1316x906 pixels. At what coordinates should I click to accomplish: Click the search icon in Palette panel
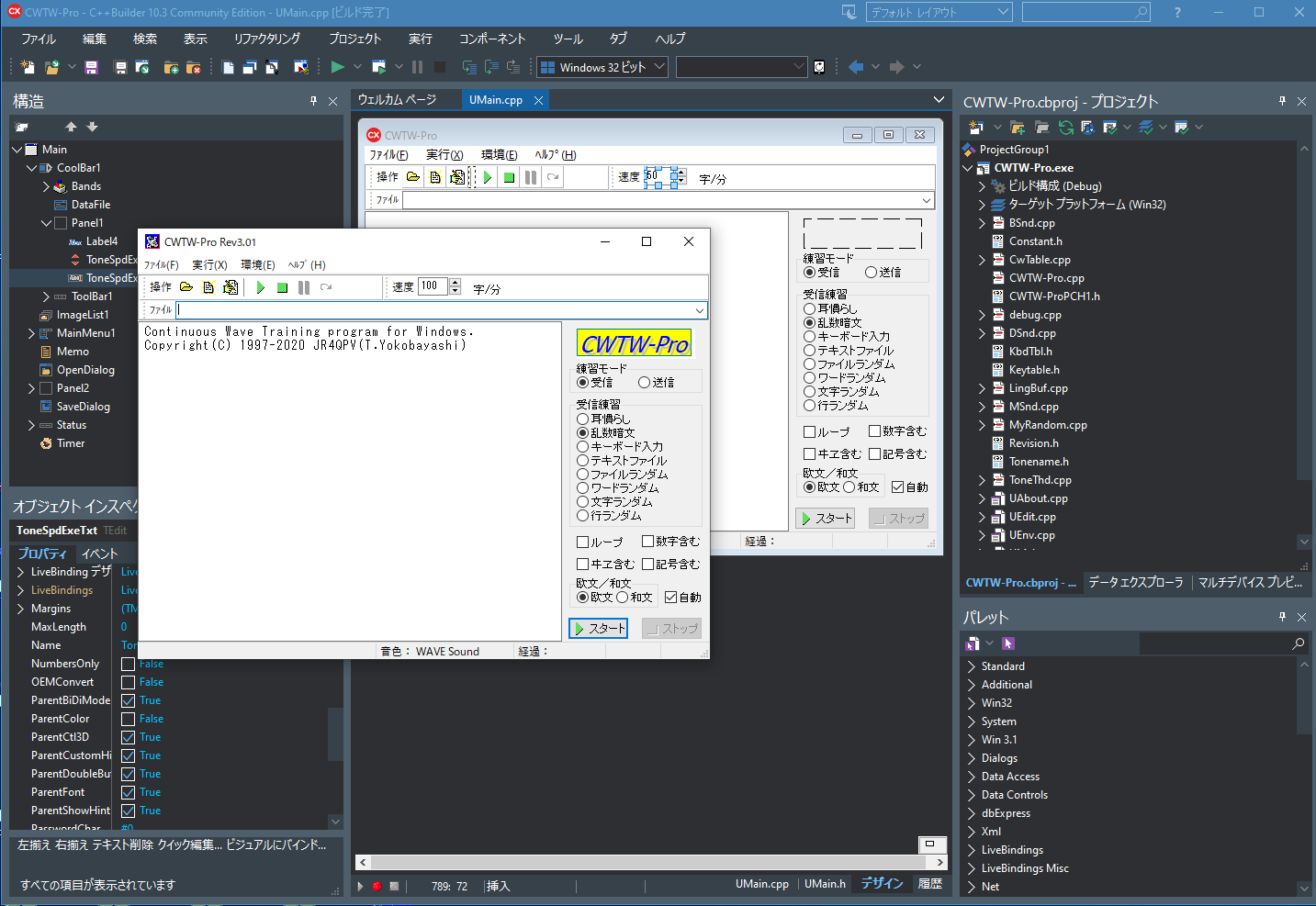coord(1298,643)
